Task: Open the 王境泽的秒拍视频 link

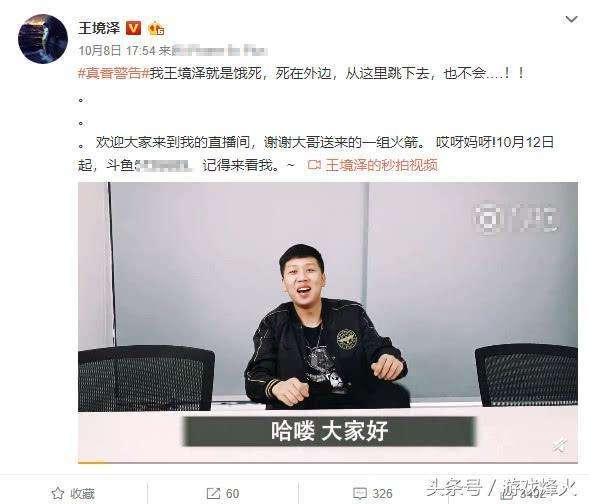Action: (x=381, y=165)
